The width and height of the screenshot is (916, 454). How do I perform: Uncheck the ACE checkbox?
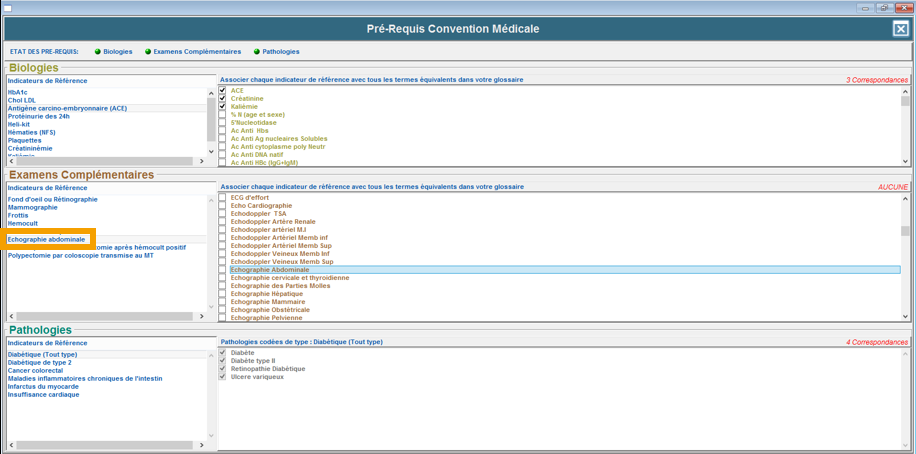coord(223,91)
